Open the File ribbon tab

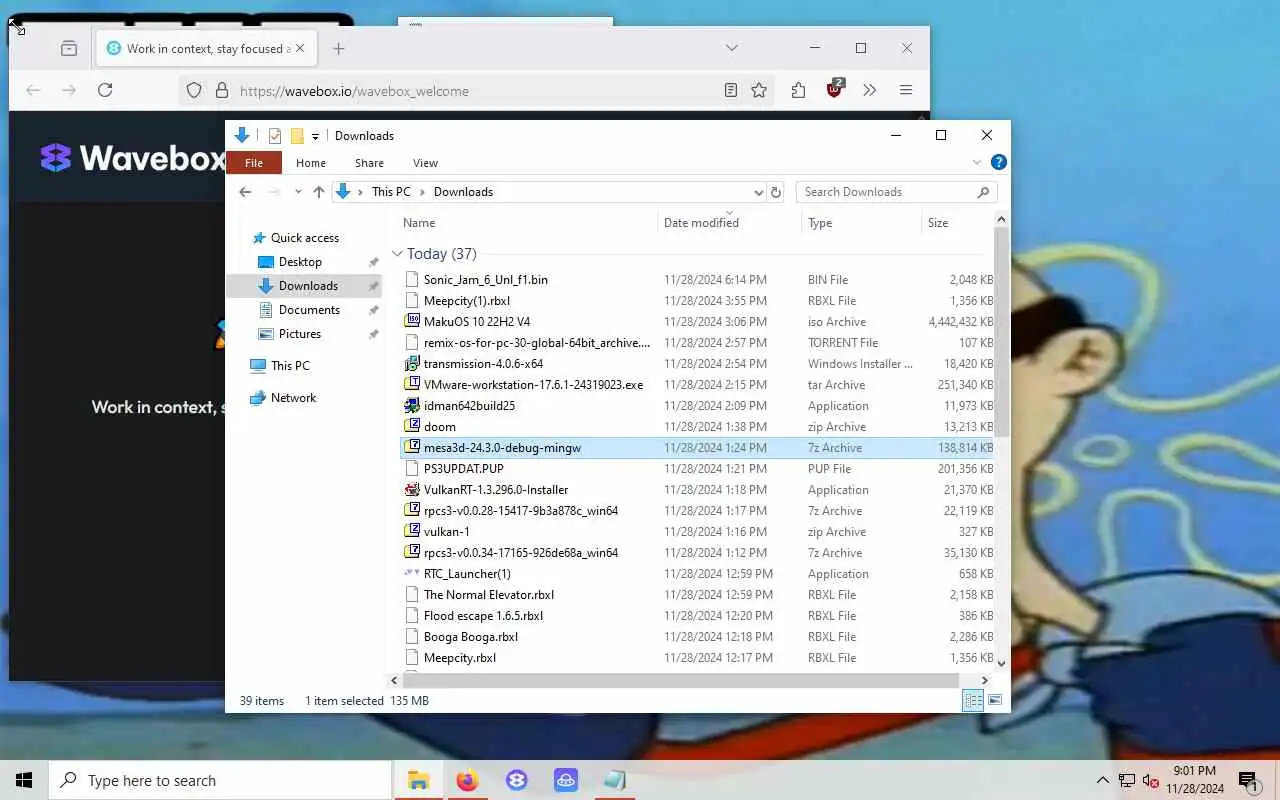[x=254, y=162]
